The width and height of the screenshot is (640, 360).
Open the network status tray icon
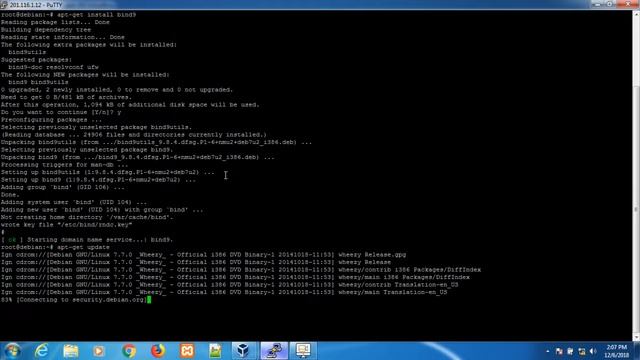point(582,351)
